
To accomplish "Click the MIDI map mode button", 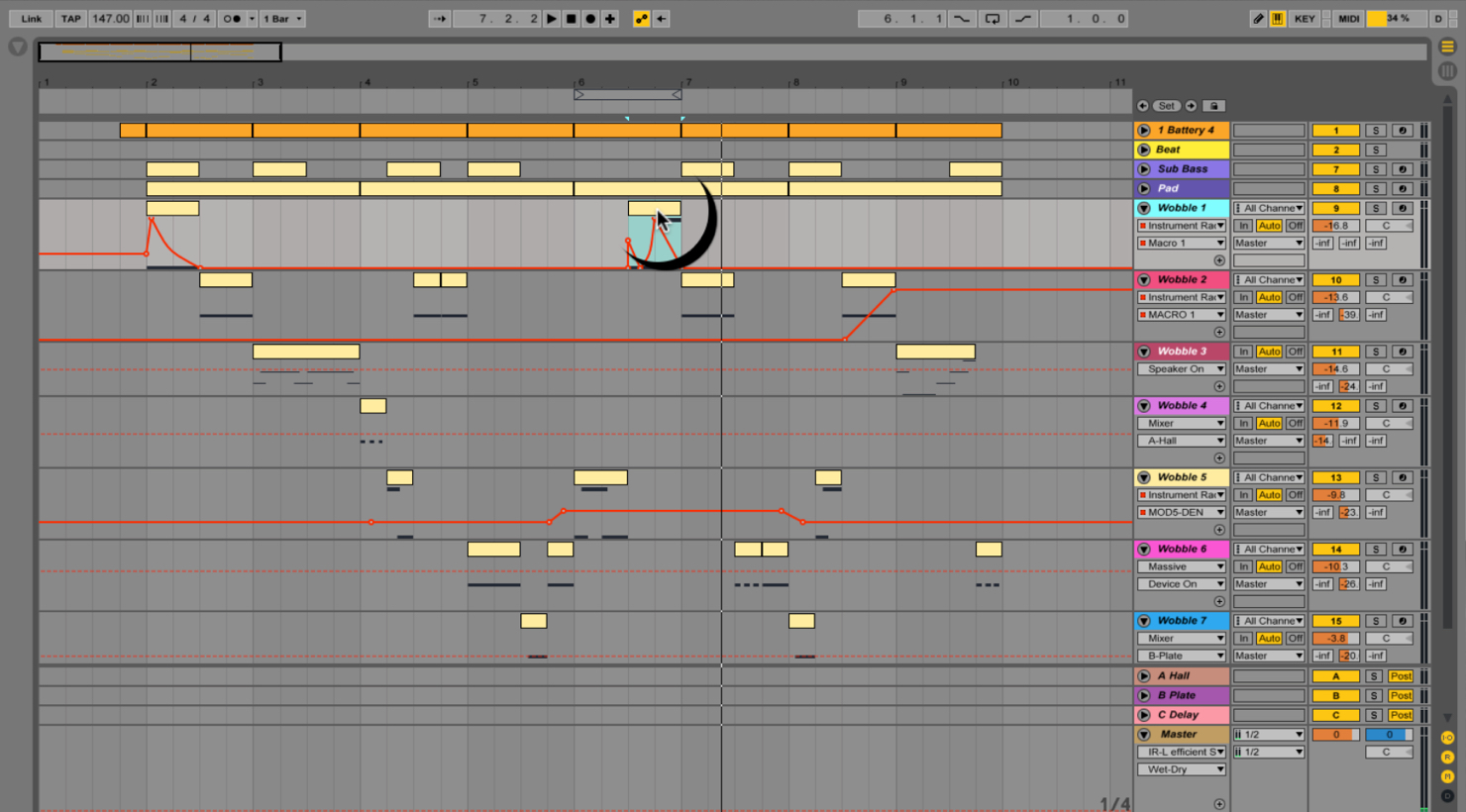I will pos(1348,18).
